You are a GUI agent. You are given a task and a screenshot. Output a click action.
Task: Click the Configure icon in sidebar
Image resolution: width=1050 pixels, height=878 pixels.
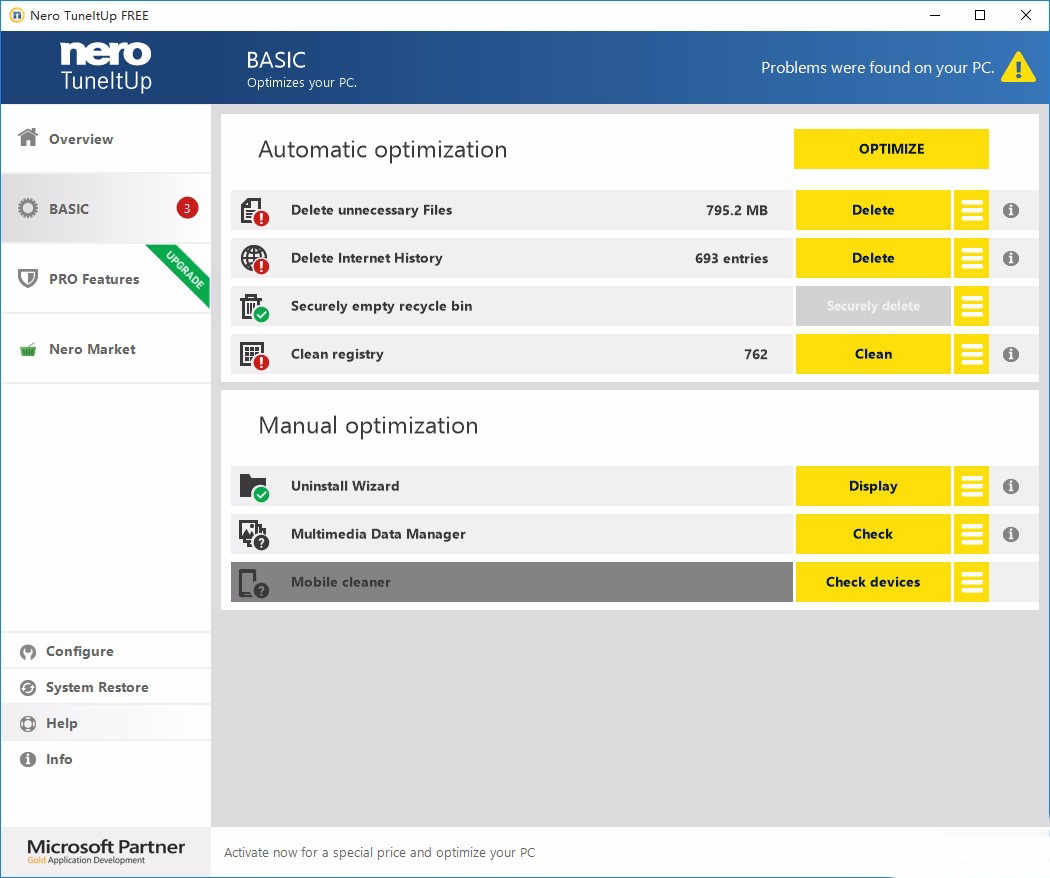[x=28, y=652]
